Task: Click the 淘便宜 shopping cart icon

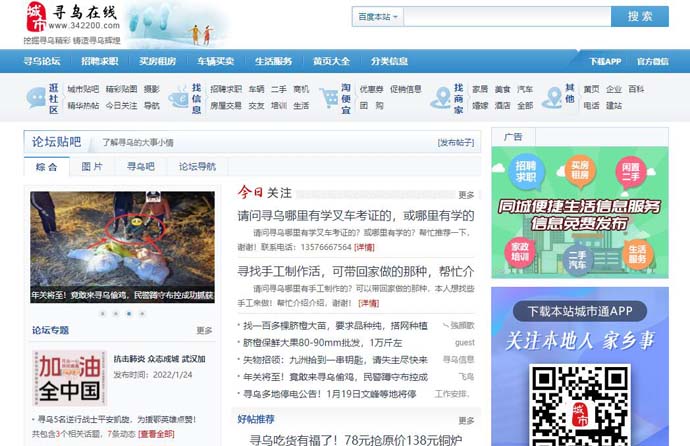Action: tap(328, 98)
